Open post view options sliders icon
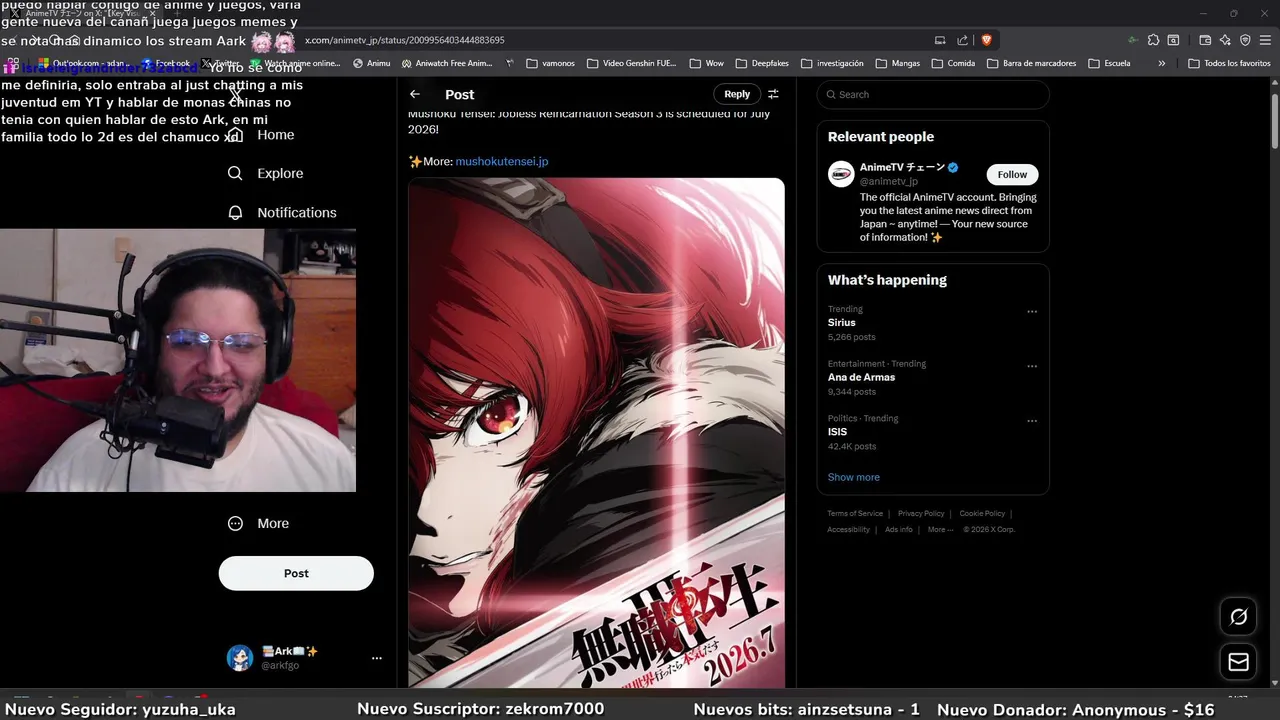This screenshot has width=1280, height=720. click(773, 94)
